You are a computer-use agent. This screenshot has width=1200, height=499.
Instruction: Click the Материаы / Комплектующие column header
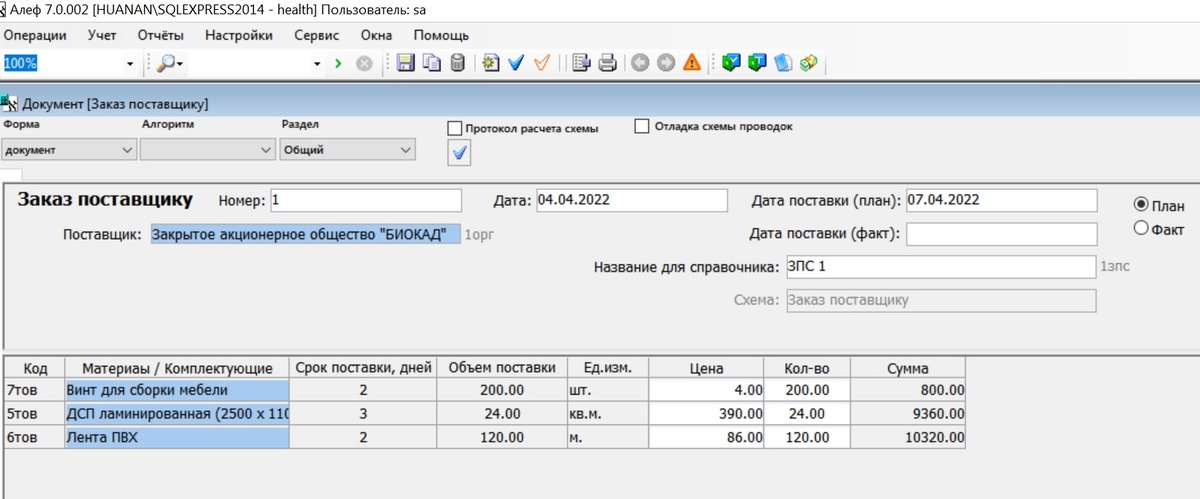tap(177, 368)
